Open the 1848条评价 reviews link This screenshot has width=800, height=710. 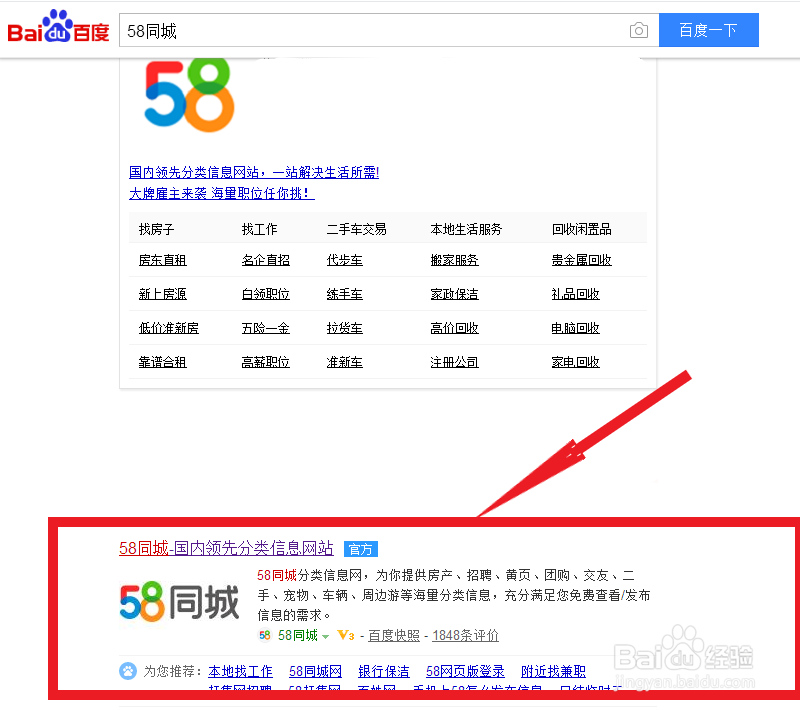coord(465,636)
